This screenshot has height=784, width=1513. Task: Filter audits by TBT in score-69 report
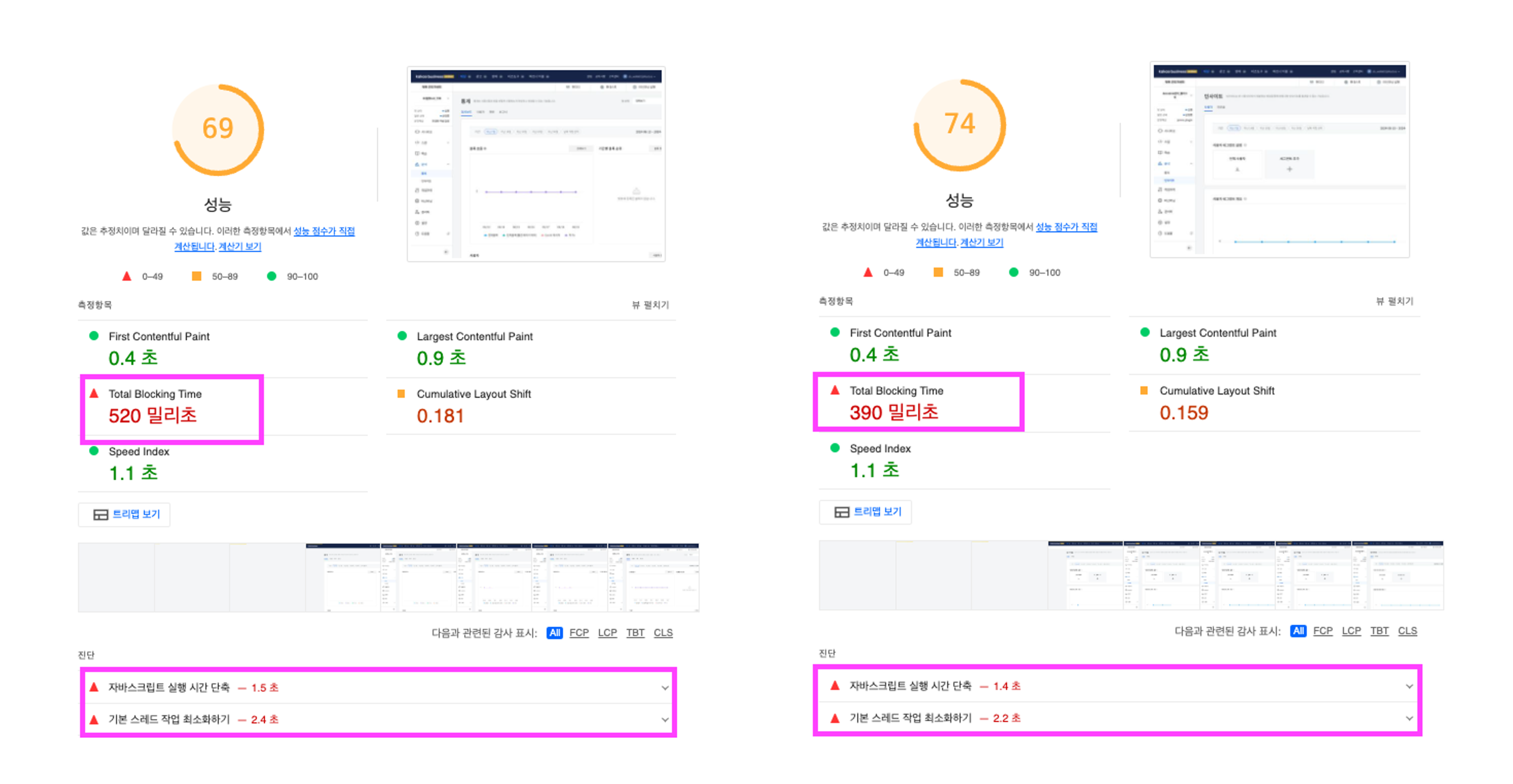(x=636, y=633)
